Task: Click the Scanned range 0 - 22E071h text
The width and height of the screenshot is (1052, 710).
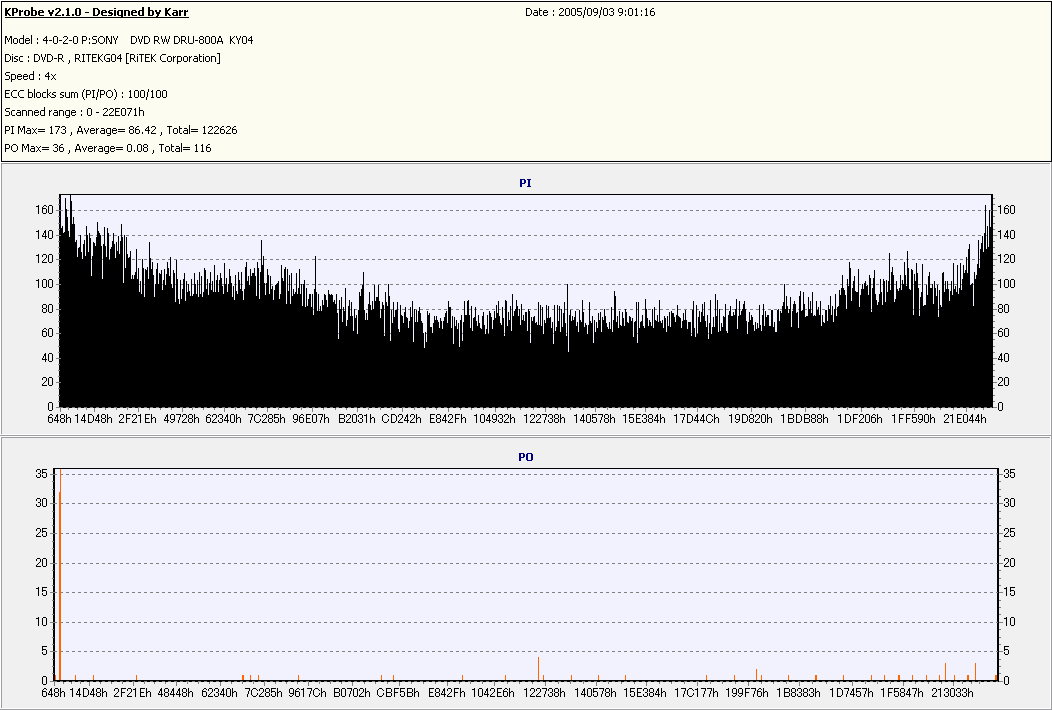Action: pyautogui.click(x=74, y=112)
